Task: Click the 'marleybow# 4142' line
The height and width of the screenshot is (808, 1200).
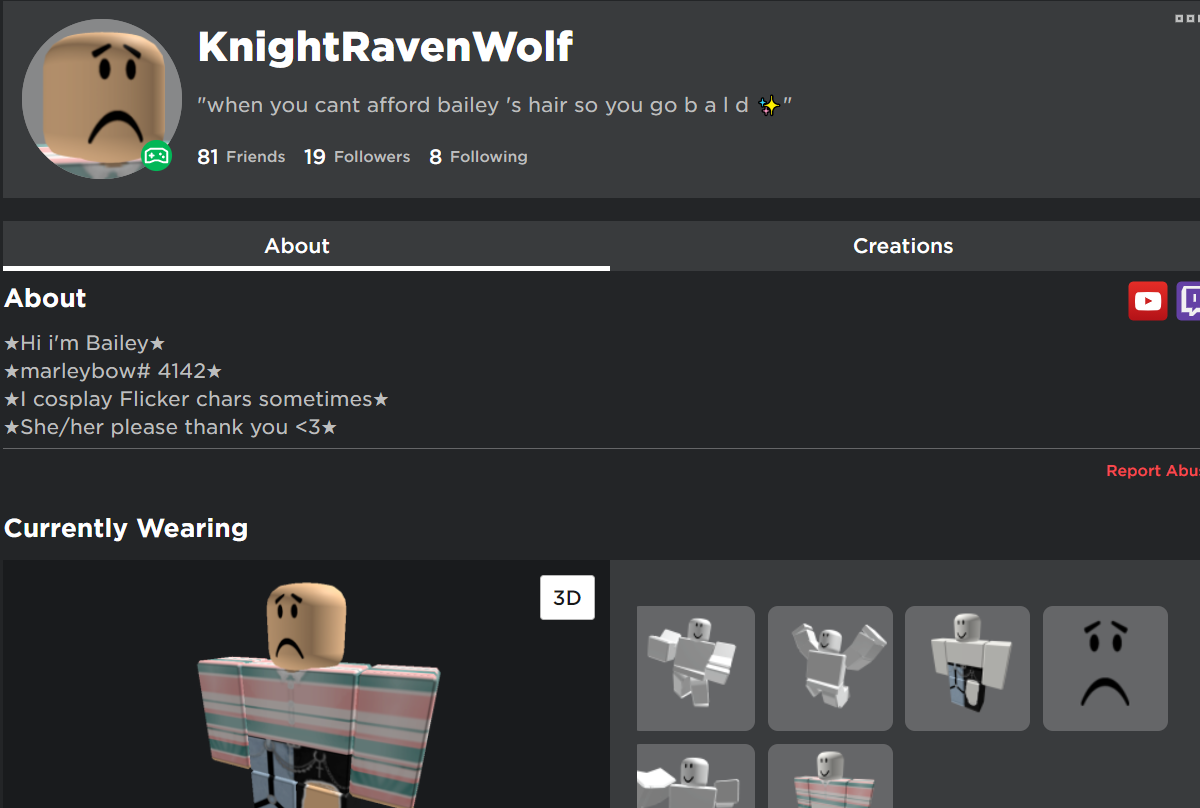Action: pos(113,371)
